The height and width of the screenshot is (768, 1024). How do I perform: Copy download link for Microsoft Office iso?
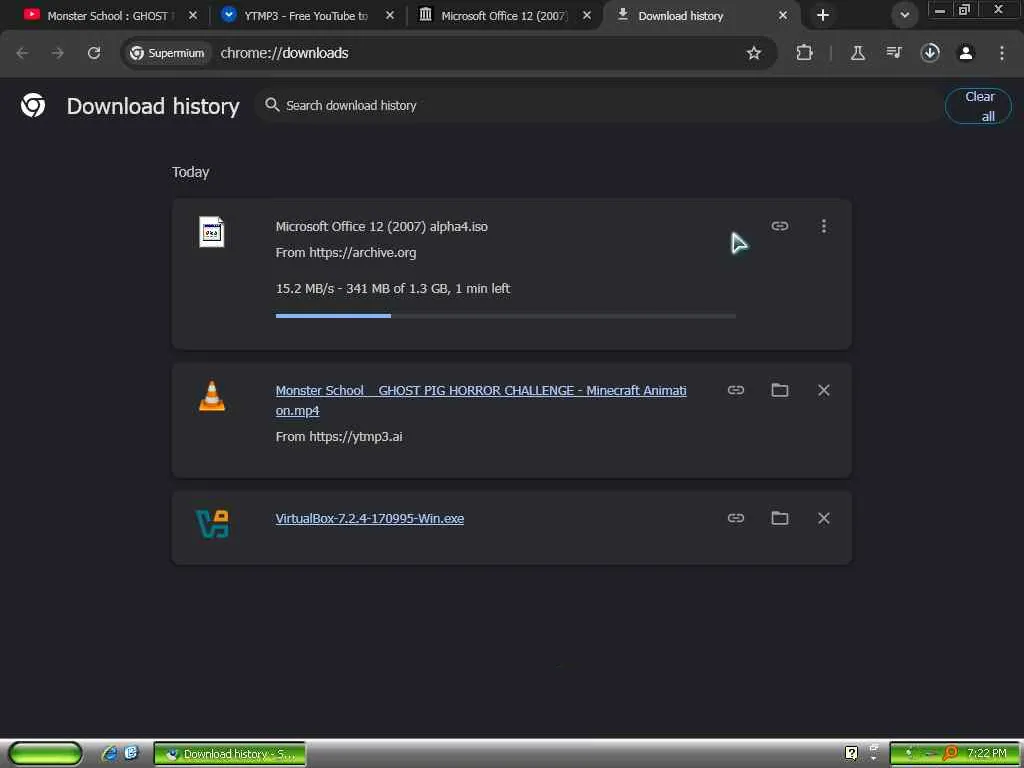[780, 226]
